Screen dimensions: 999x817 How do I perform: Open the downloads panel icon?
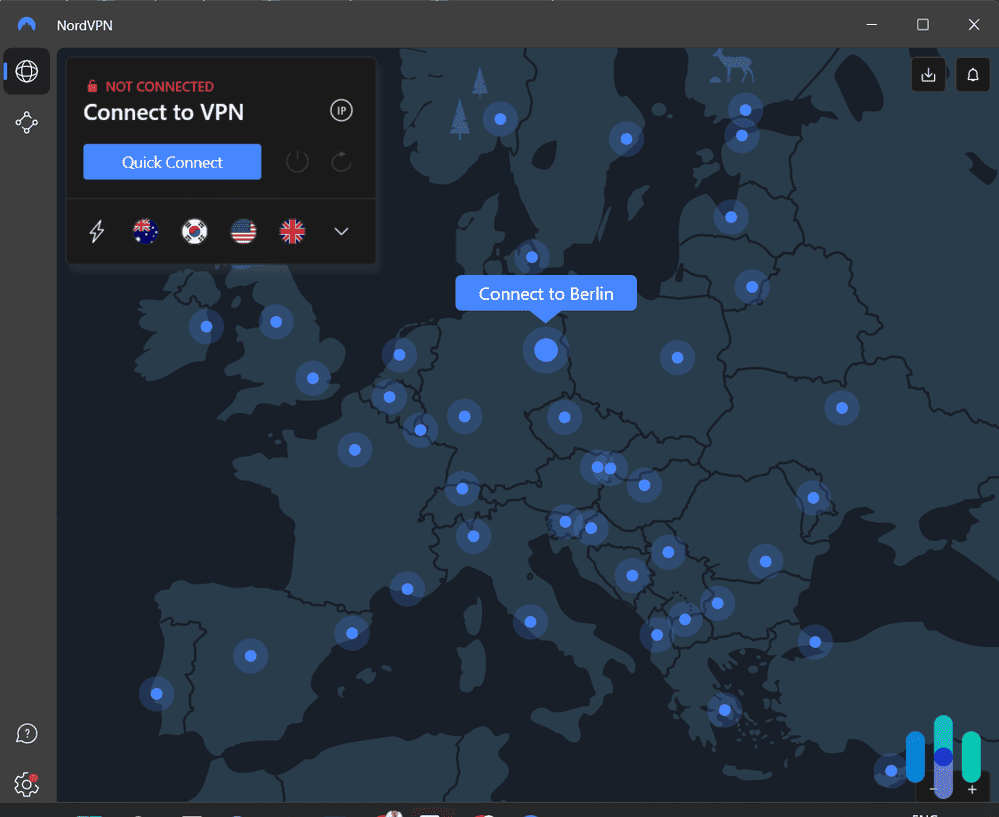[x=928, y=74]
